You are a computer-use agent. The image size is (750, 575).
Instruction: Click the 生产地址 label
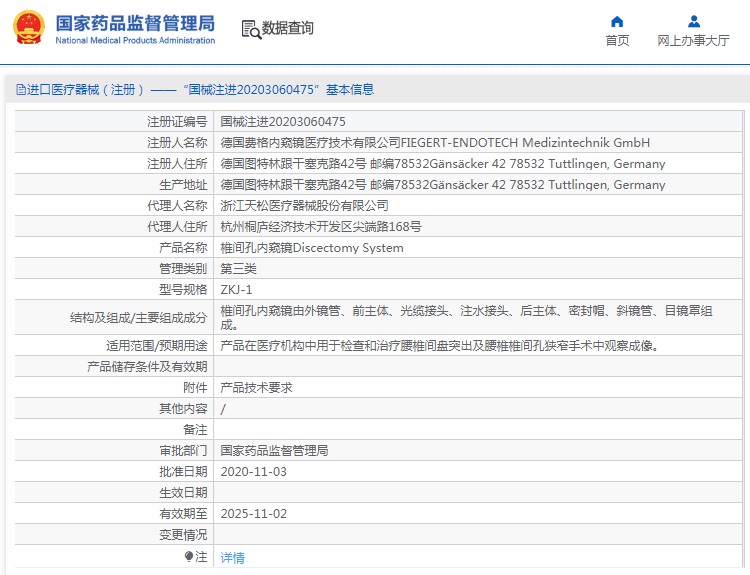click(x=183, y=185)
